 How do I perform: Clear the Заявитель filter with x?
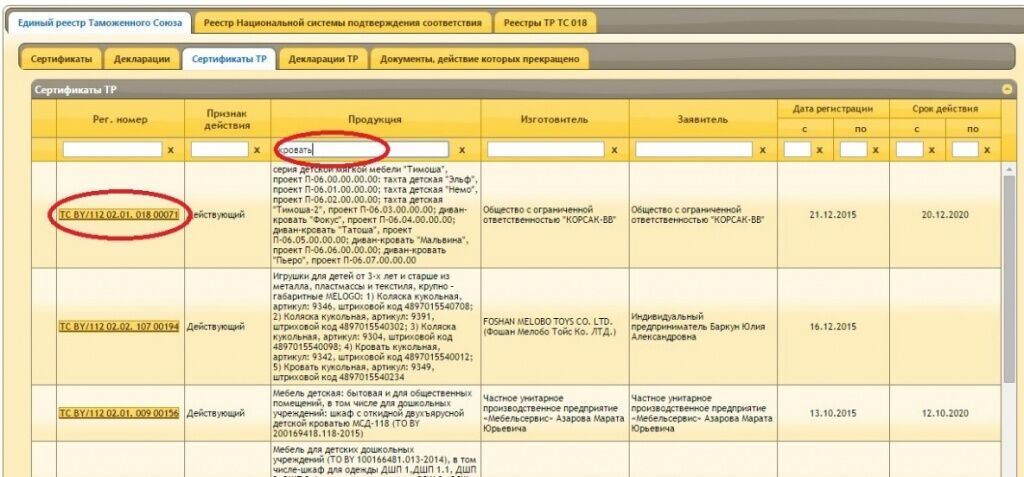pos(763,150)
